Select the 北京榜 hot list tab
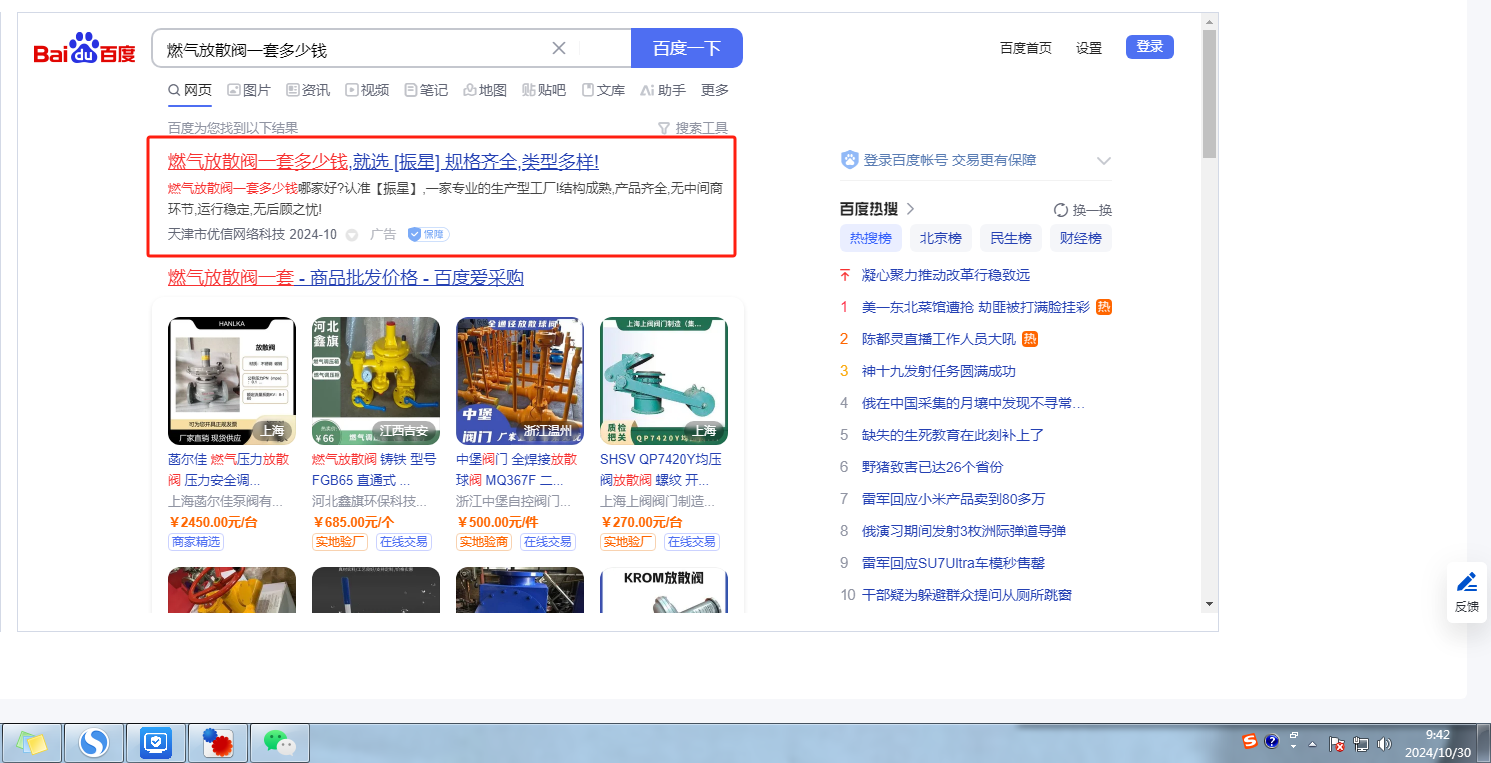This screenshot has width=1491, height=763. tap(941, 238)
